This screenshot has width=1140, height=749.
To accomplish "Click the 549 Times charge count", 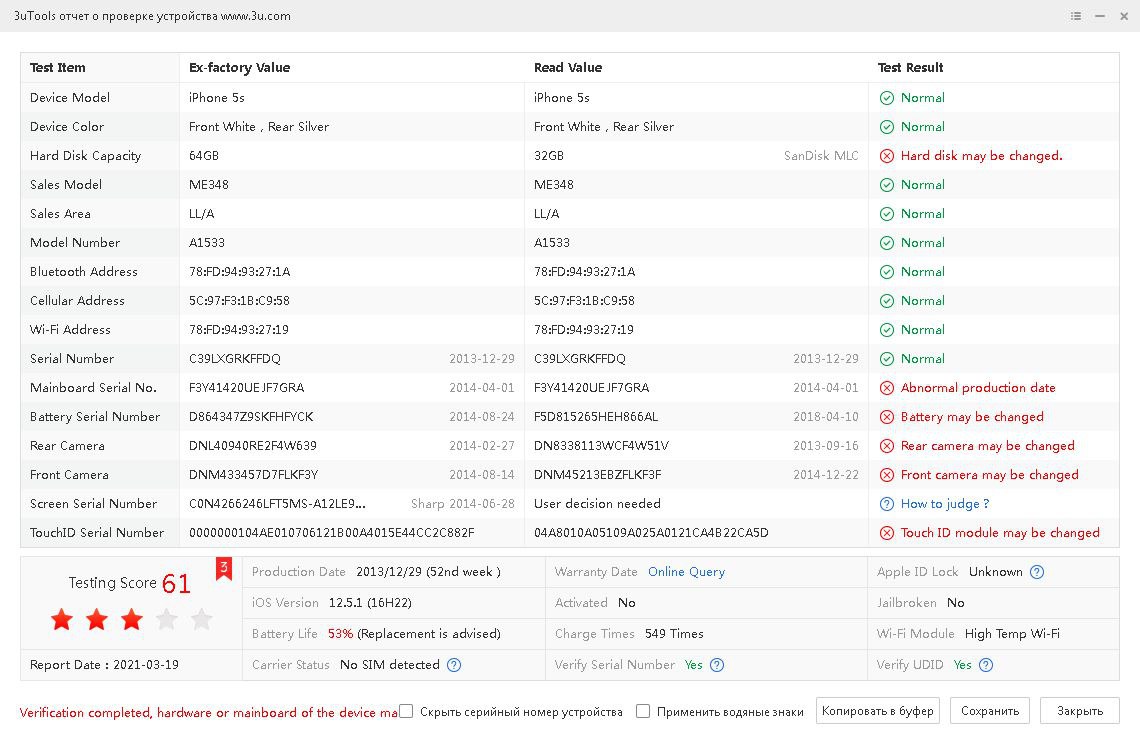I will (674, 634).
